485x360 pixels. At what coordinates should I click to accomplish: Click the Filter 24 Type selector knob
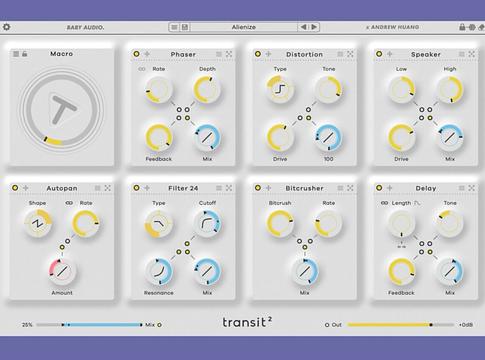[x=159, y=223]
